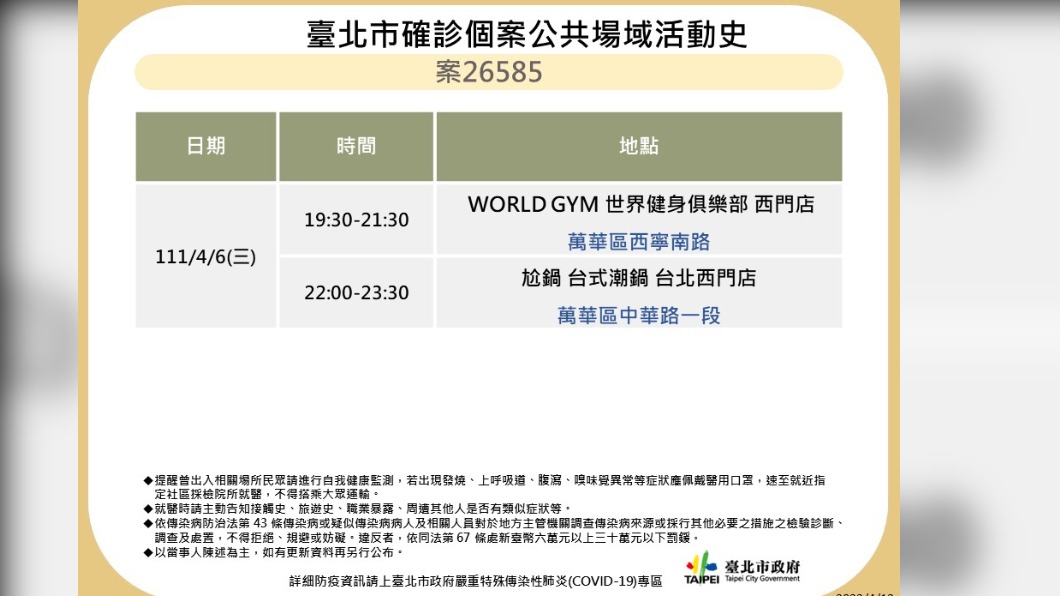Image resolution: width=1060 pixels, height=596 pixels.
Task: Click the 時間 column header
Action: coord(356,146)
